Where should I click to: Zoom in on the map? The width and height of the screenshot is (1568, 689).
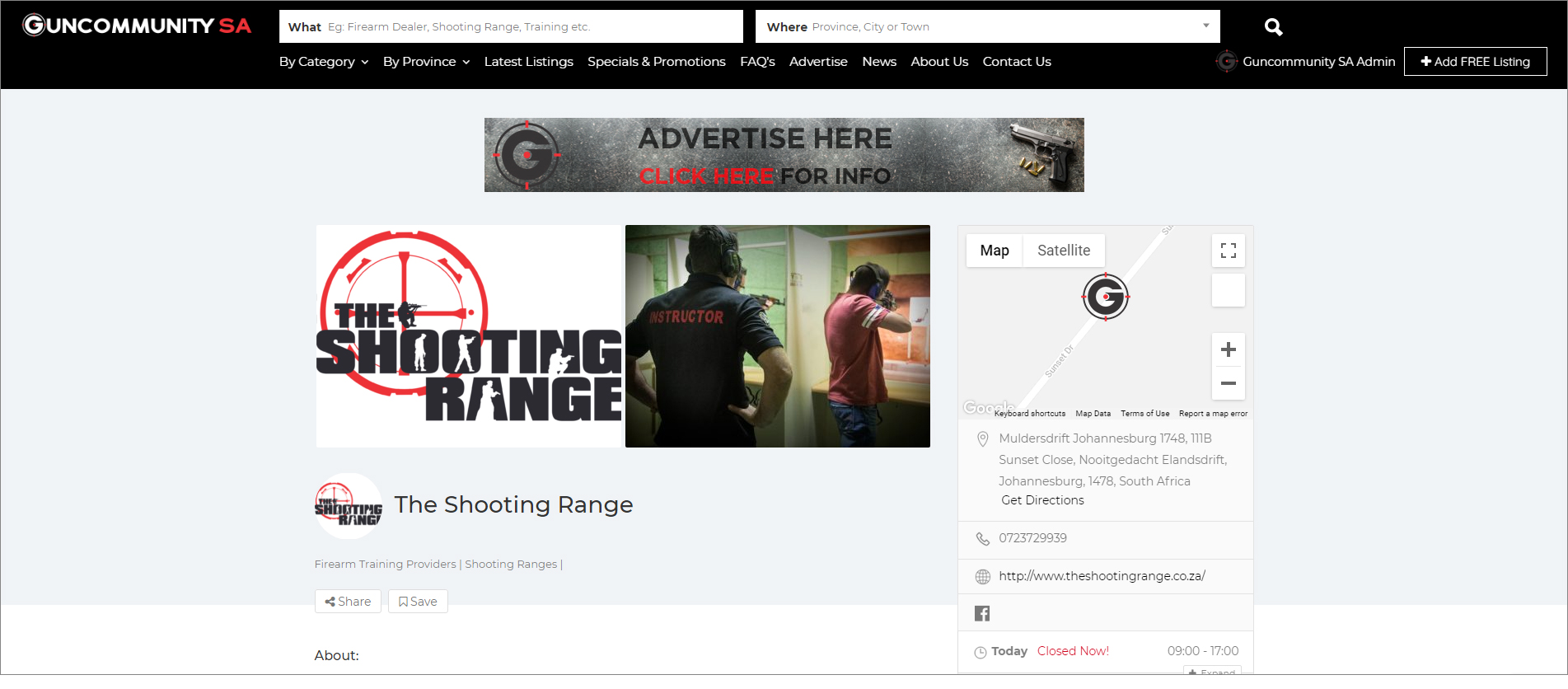click(x=1228, y=349)
